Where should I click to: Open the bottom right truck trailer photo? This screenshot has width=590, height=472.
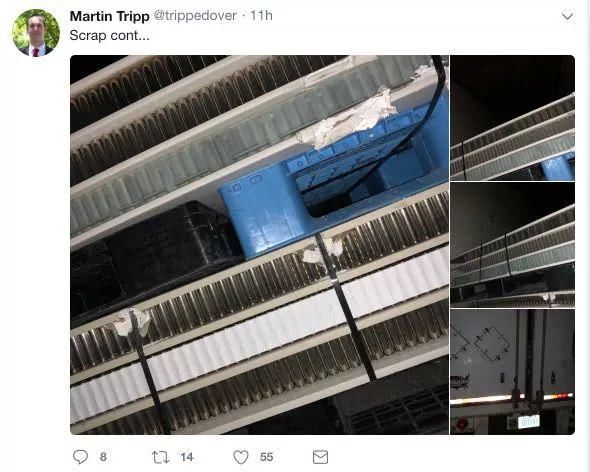coord(512,372)
